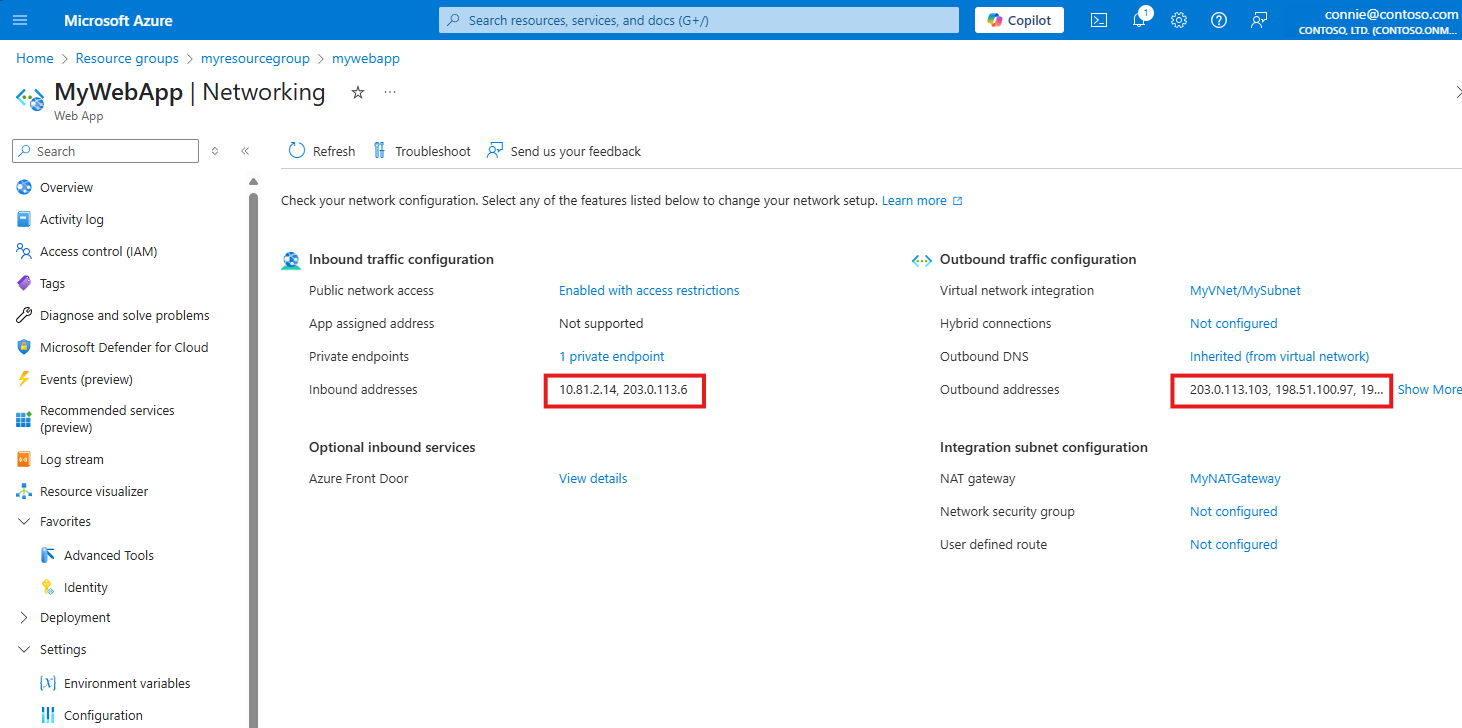
Task: Click the sidebar expand/collapse all arrows
Action: pyautogui.click(x=214, y=151)
